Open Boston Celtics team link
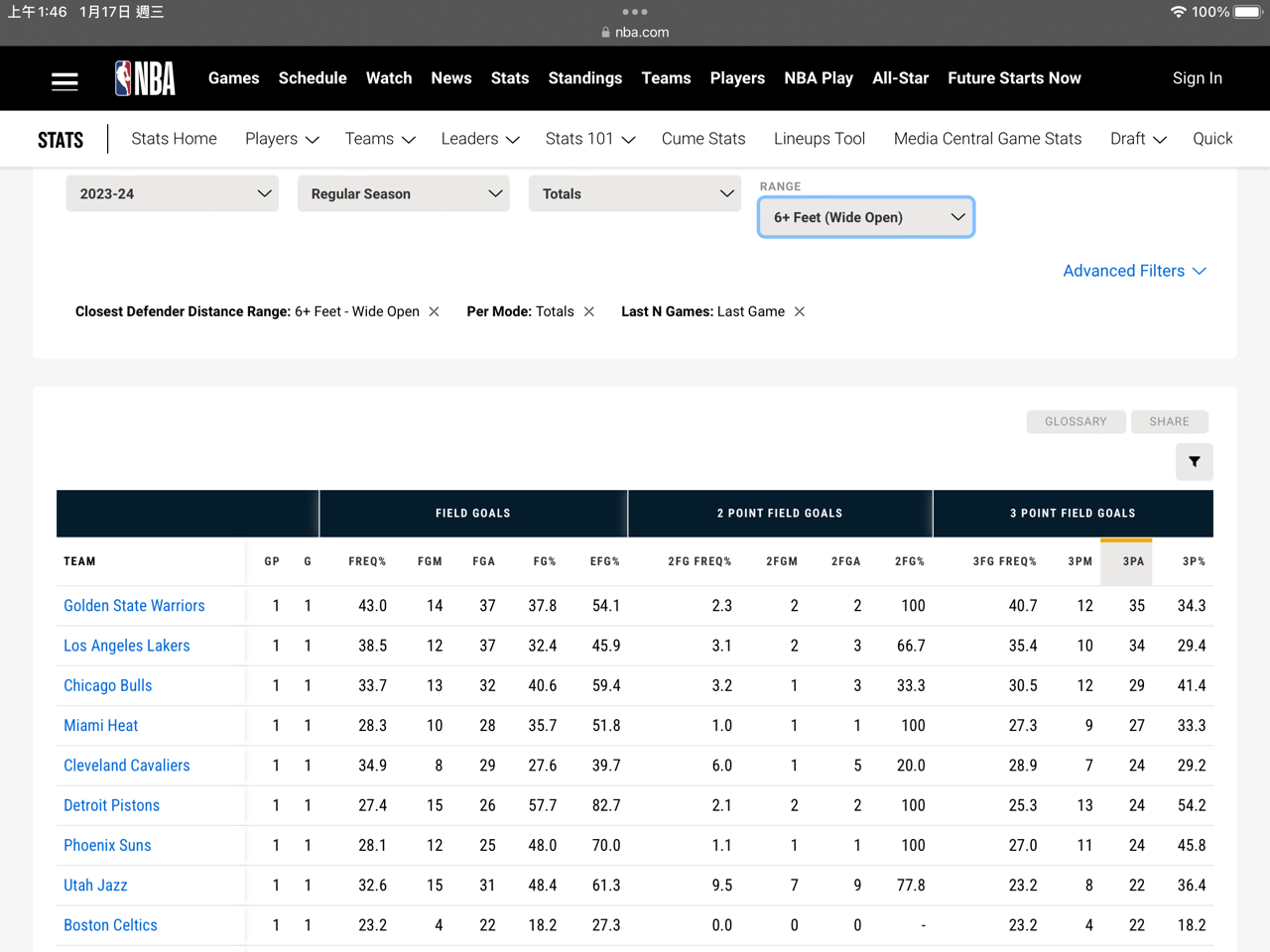Image resolution: width=1270 pixels, height=952 pixels. pos(110,925)
